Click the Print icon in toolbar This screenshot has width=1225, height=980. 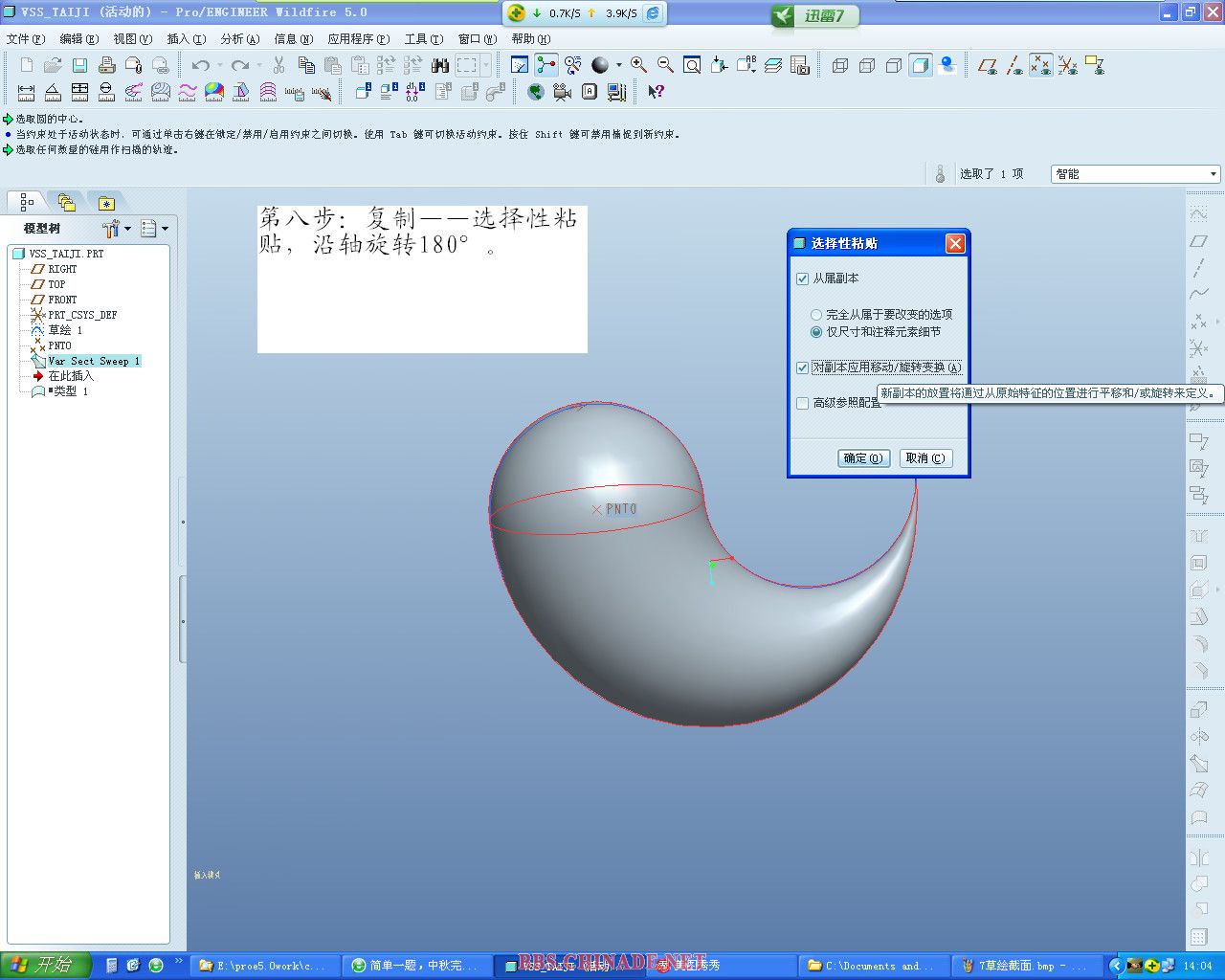click(x=107, y=65)
